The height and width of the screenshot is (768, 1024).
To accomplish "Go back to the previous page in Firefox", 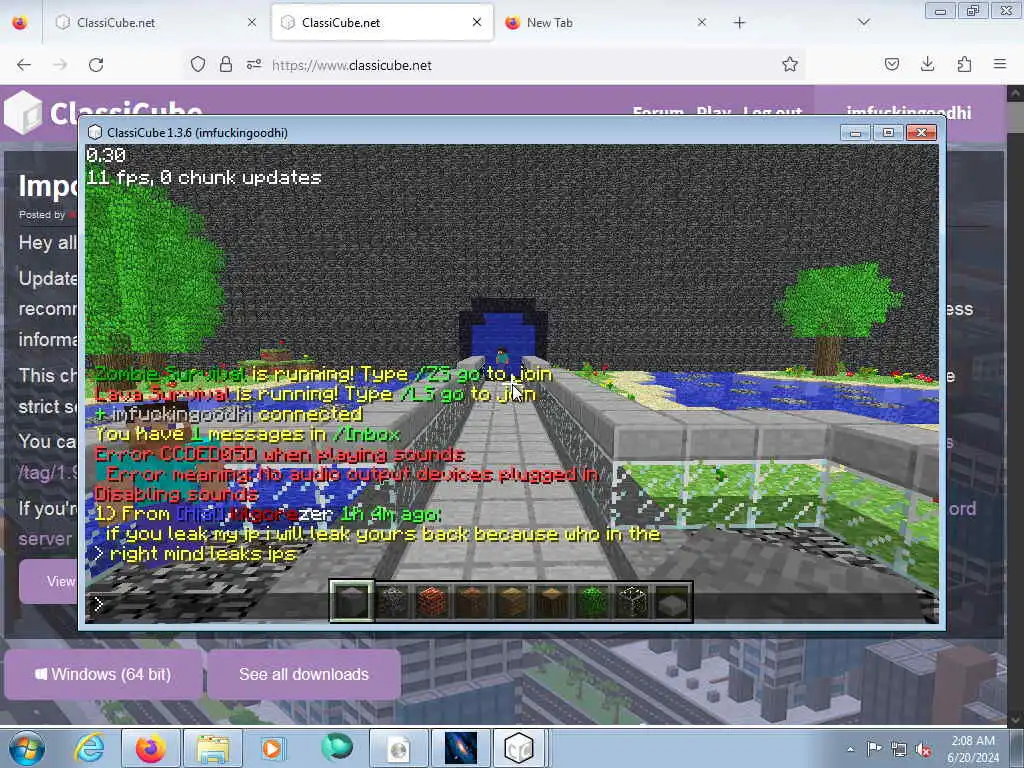I will 24,65.
